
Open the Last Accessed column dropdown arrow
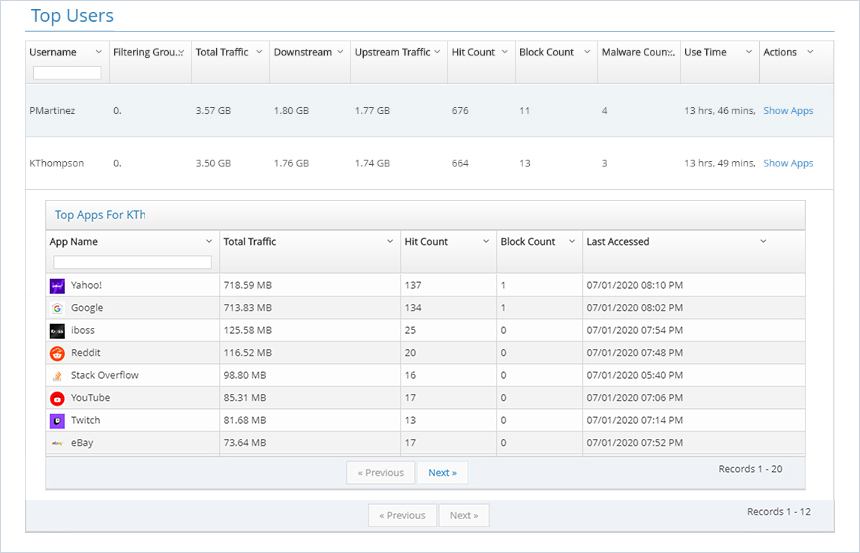(763, 241)
